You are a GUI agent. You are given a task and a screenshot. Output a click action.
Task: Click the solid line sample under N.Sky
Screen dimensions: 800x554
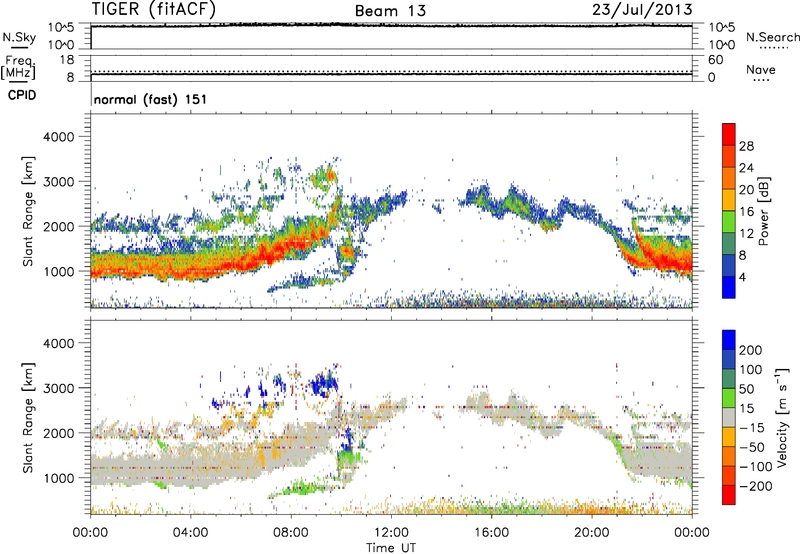pos(19,48)
